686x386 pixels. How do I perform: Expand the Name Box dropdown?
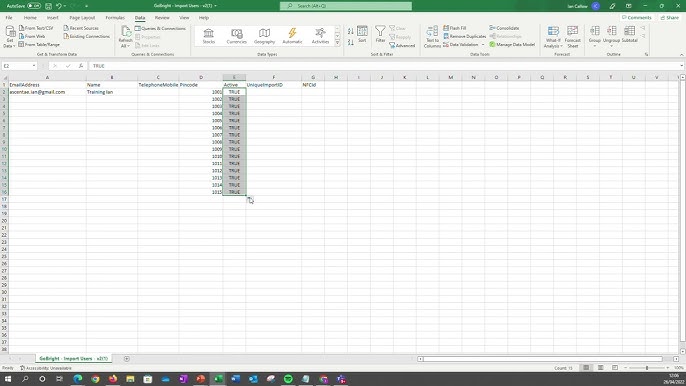(x=34, y=66)
